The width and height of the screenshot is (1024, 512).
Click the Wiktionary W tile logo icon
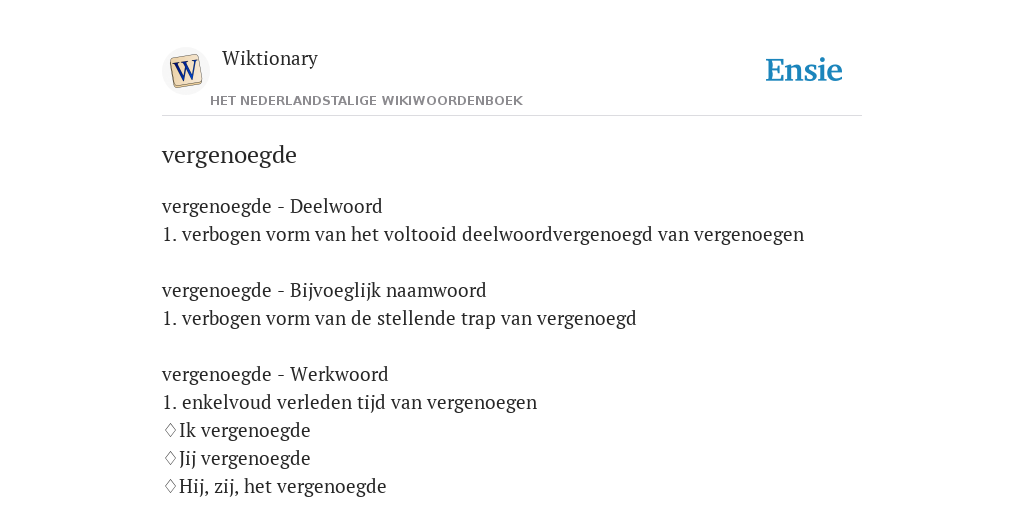(x=185, y=71)
